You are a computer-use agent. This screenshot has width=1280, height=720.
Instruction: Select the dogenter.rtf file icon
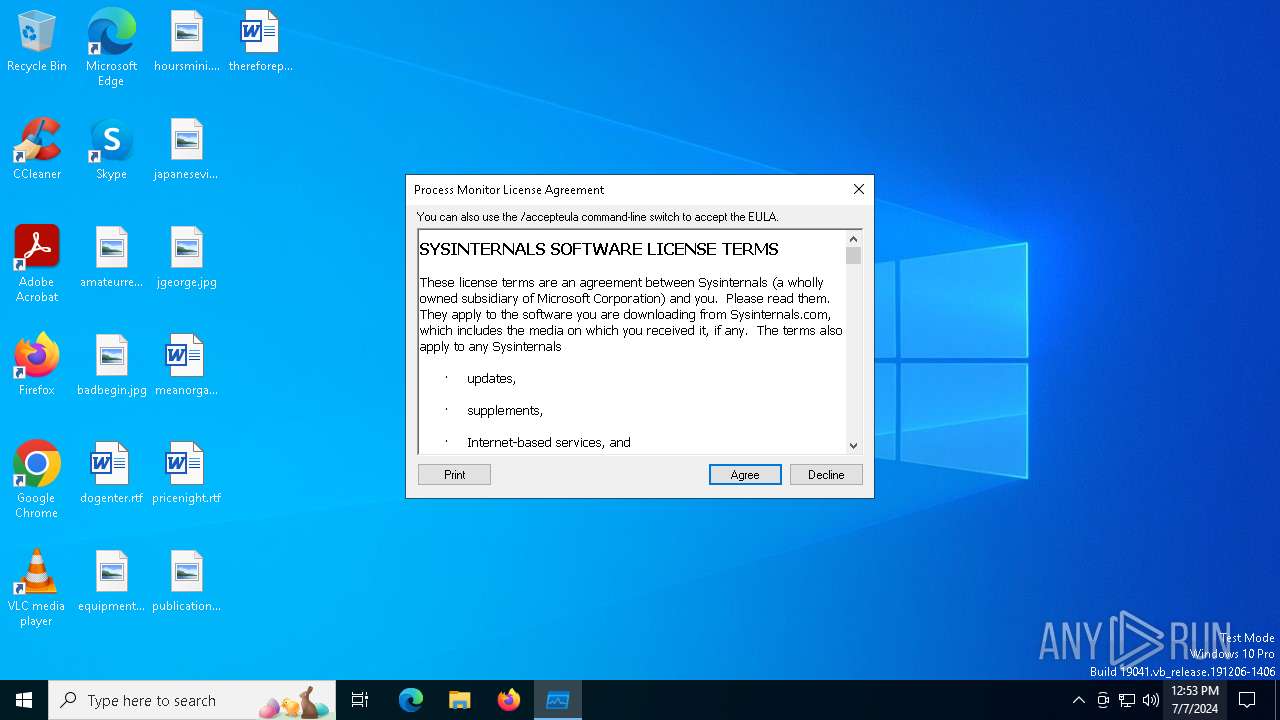[111, 474]
